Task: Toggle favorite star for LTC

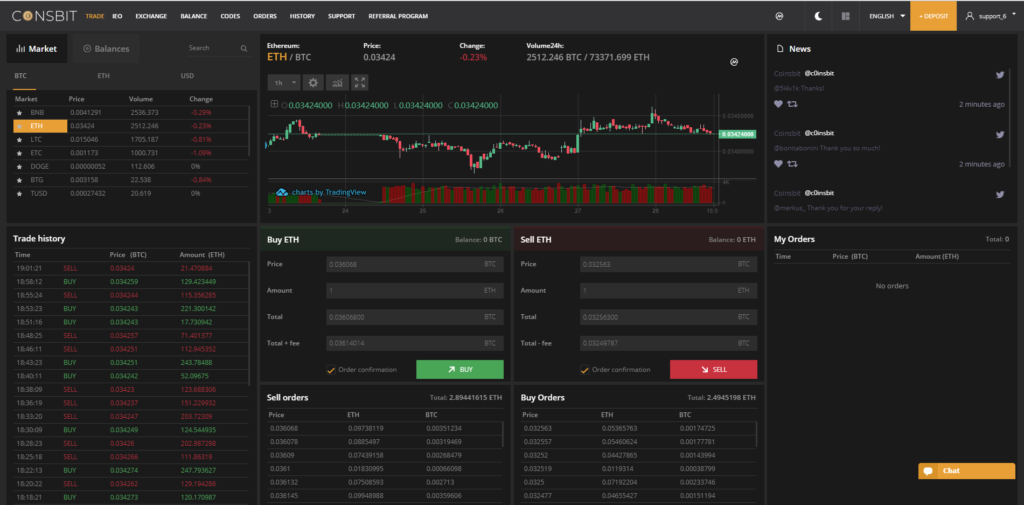Action: tap(20, 140)
